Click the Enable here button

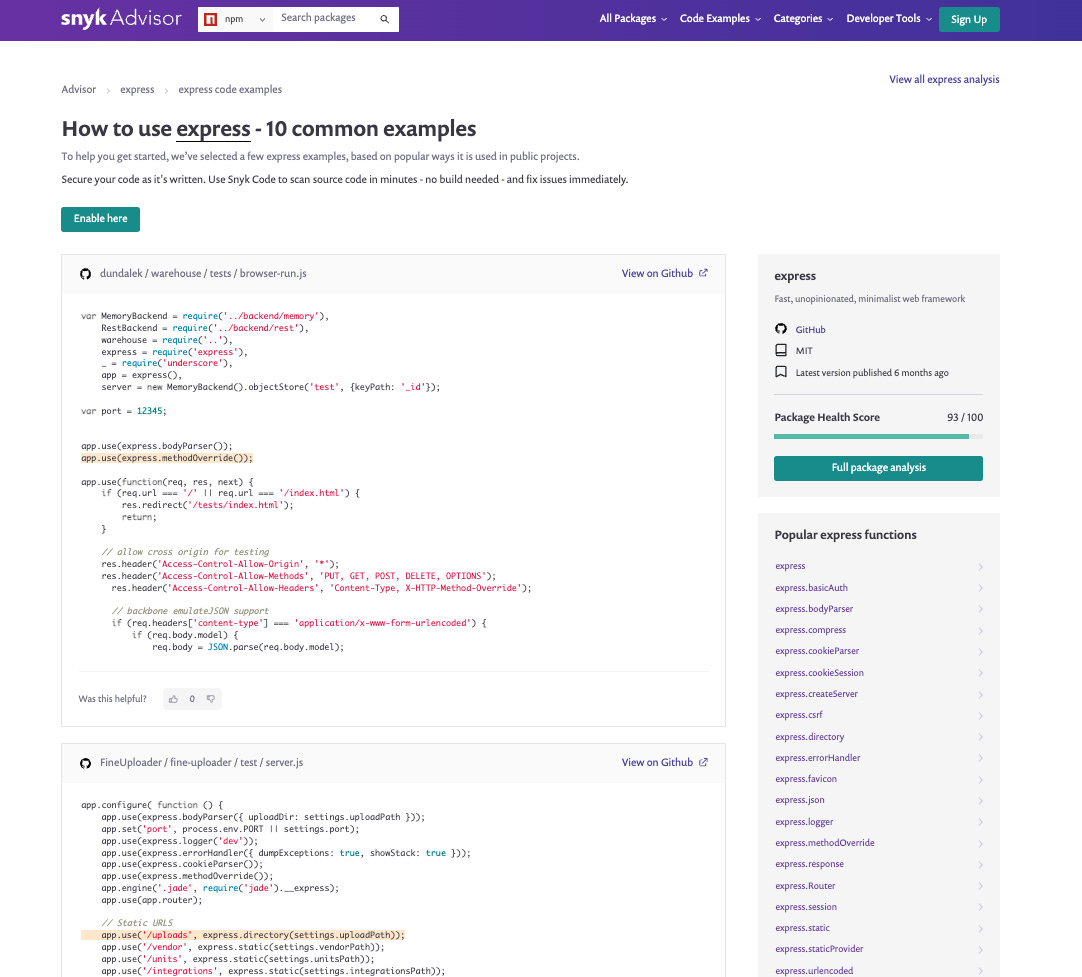coord(100,219)
